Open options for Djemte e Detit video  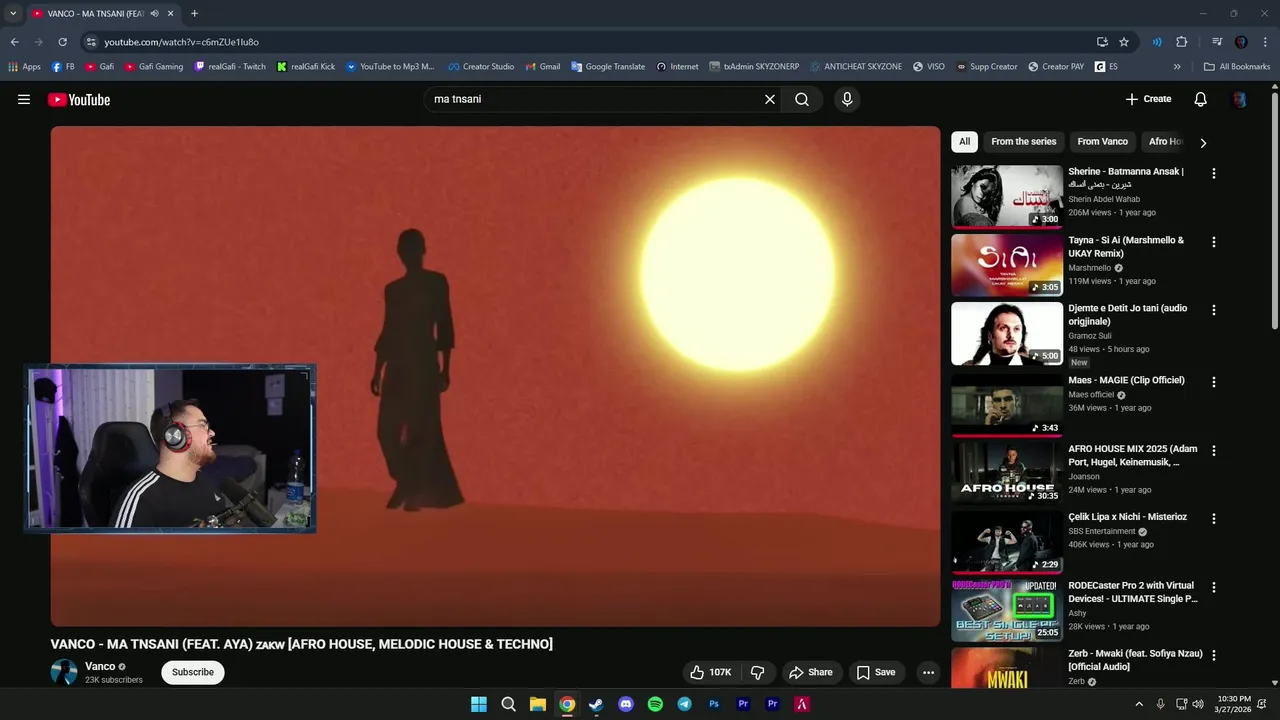point(1214,310)
